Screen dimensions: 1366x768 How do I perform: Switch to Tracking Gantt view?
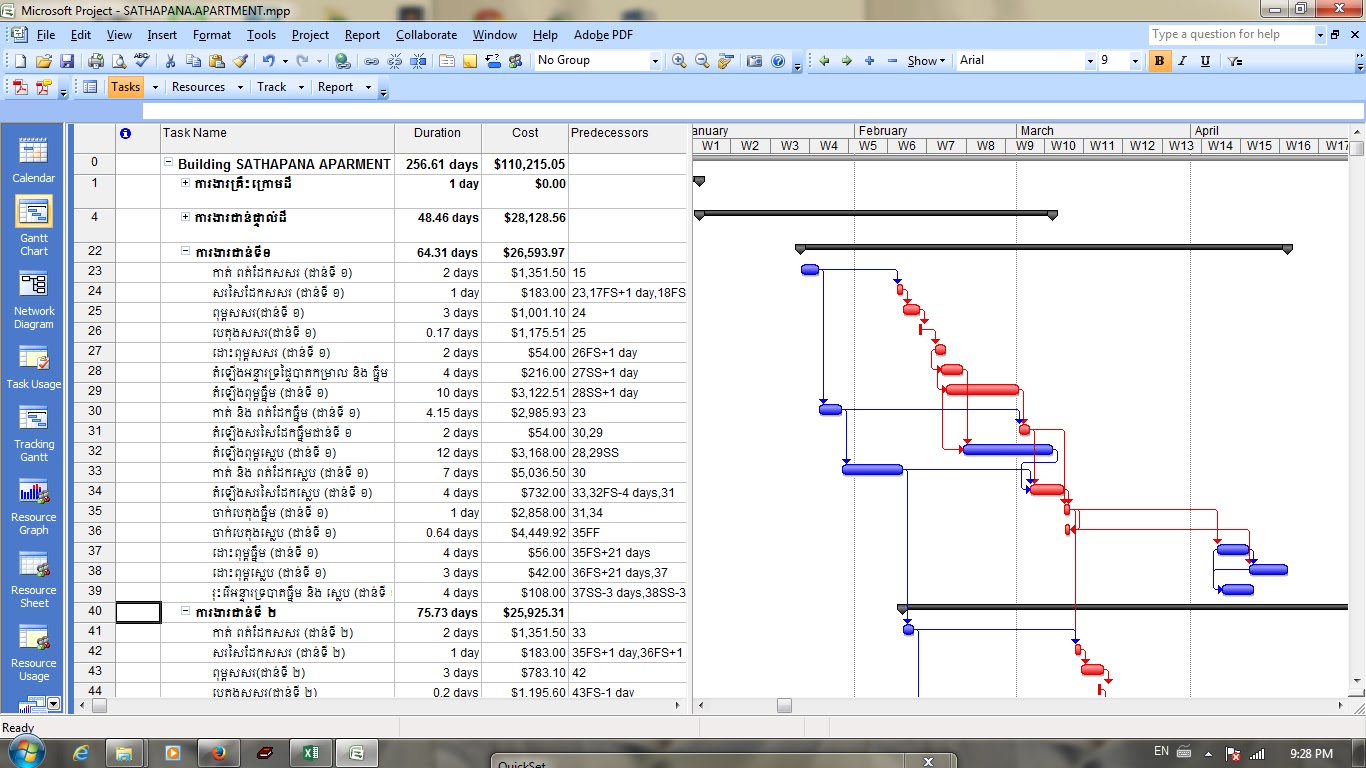(34, 434)
